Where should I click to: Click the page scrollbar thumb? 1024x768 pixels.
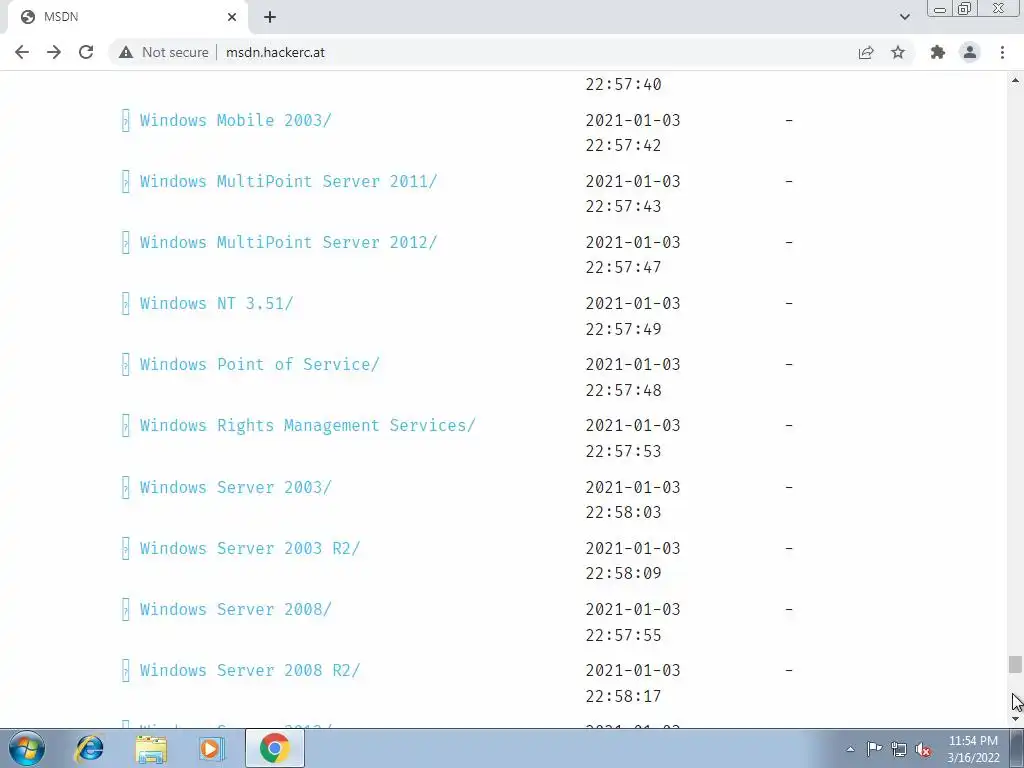[1014, 665]
